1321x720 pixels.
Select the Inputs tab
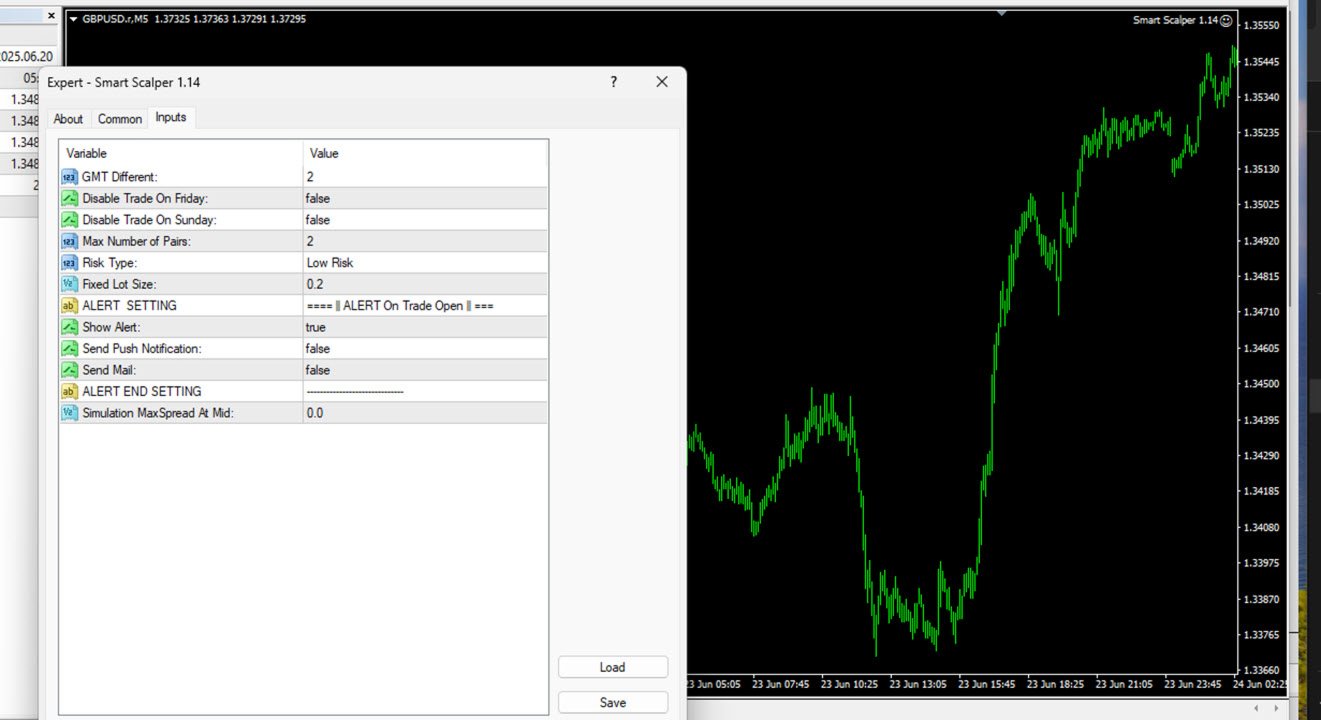point(171,117)
